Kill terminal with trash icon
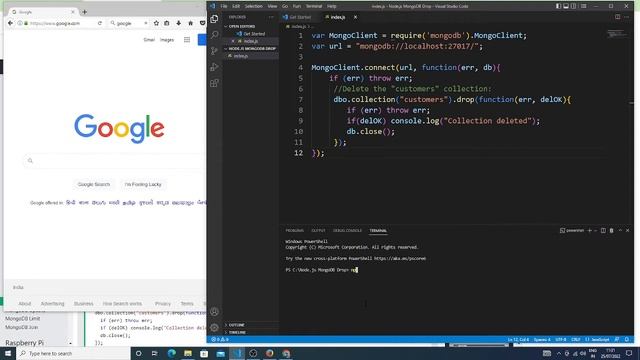The image size is (640, 360). pos(611,231)
